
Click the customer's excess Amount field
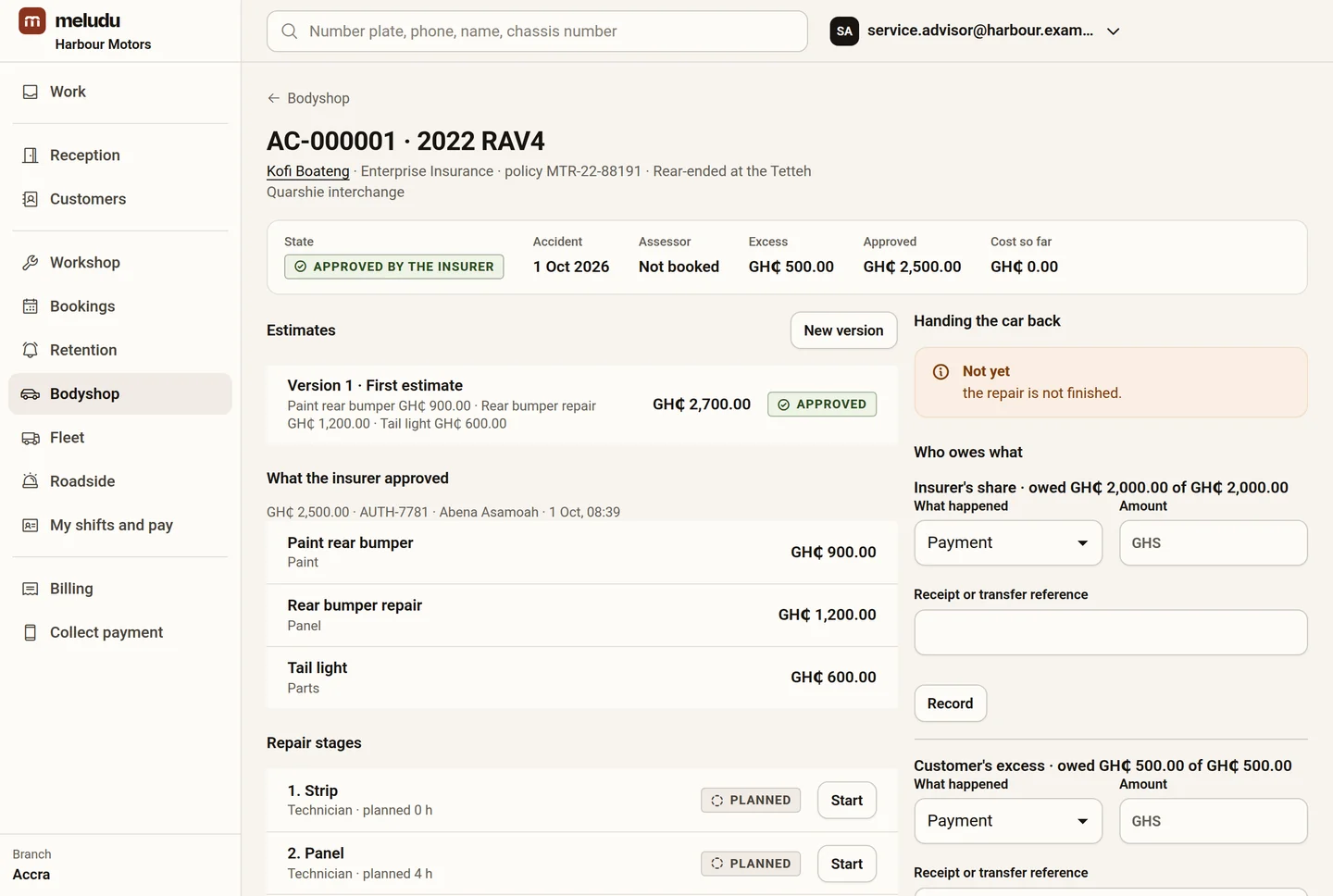[x=1214, y=821]
